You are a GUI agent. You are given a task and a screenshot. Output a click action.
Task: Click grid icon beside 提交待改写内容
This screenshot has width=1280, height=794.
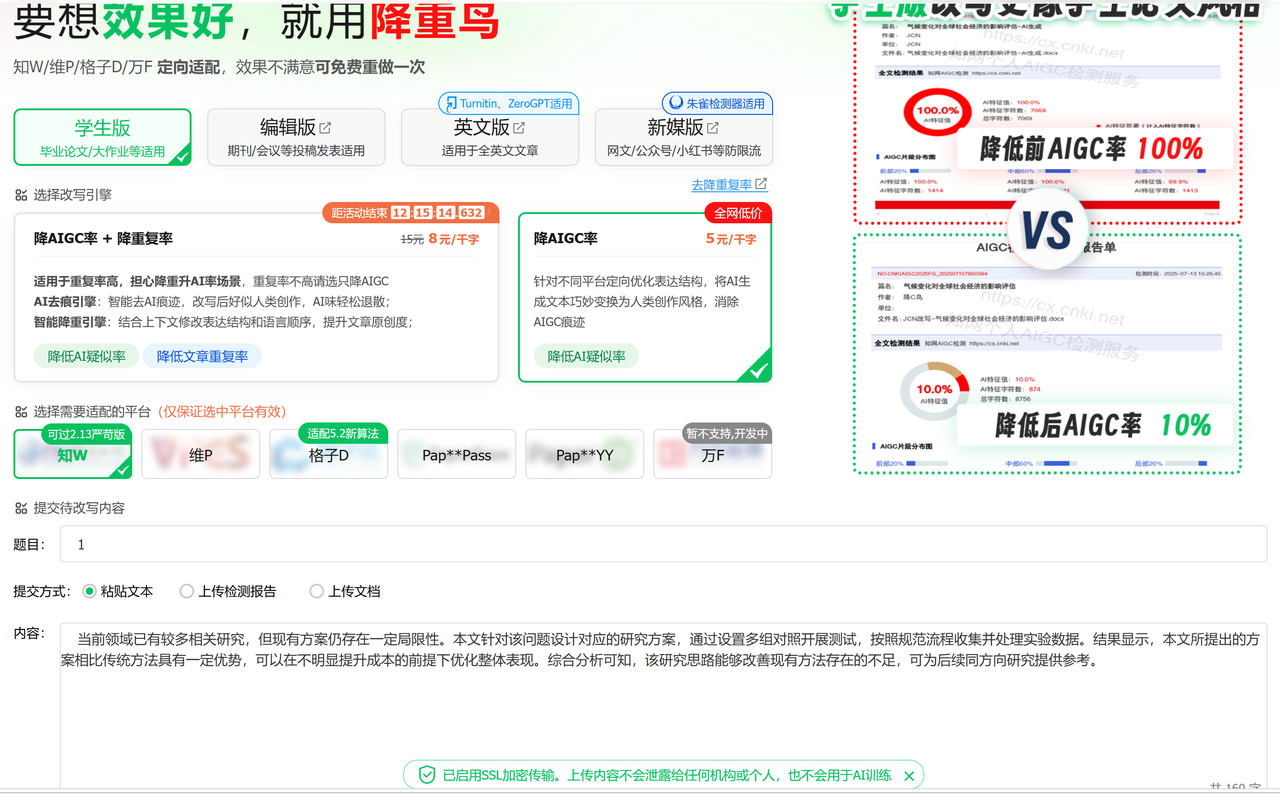point(21,508)
